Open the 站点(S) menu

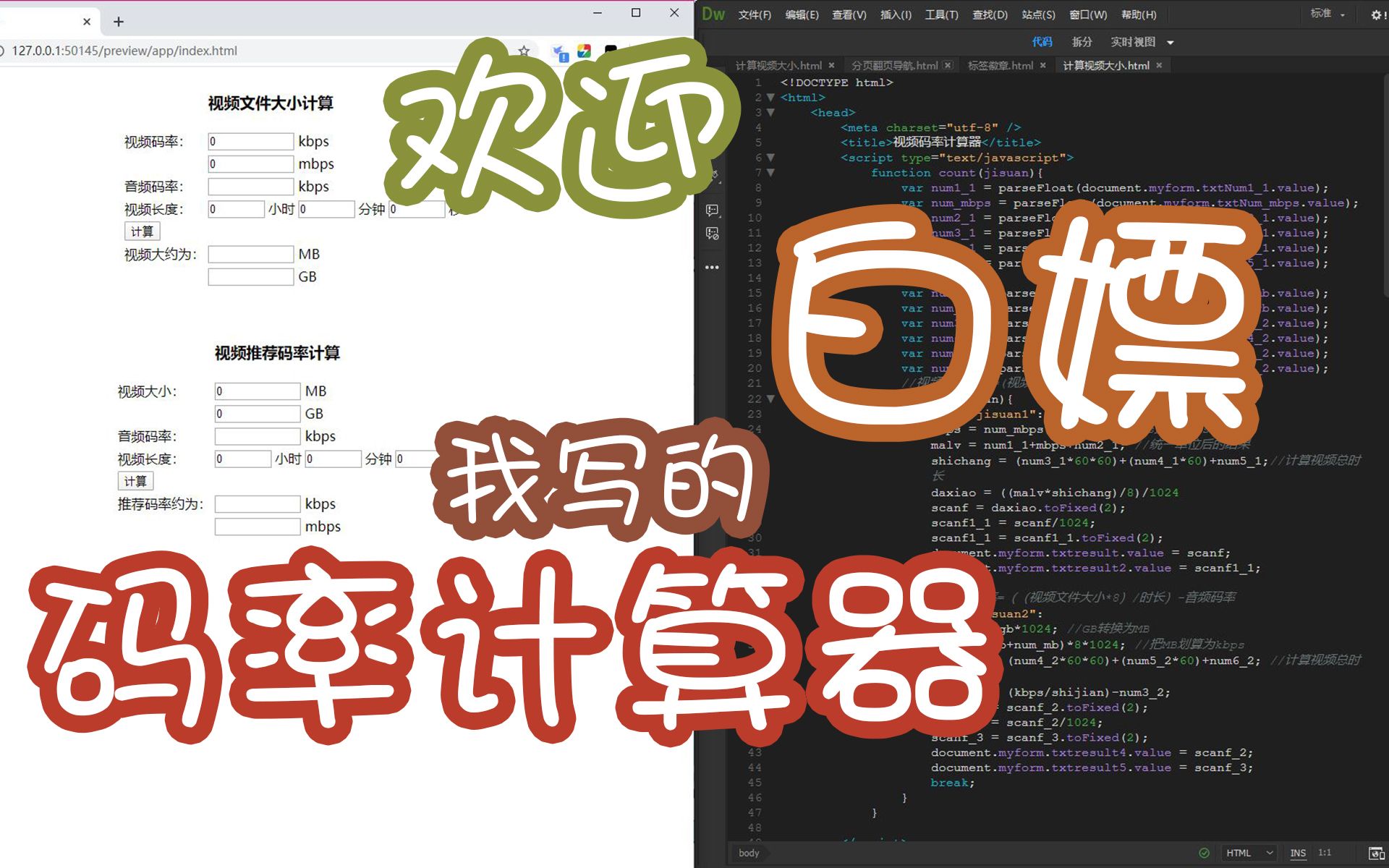(1038, 14)
